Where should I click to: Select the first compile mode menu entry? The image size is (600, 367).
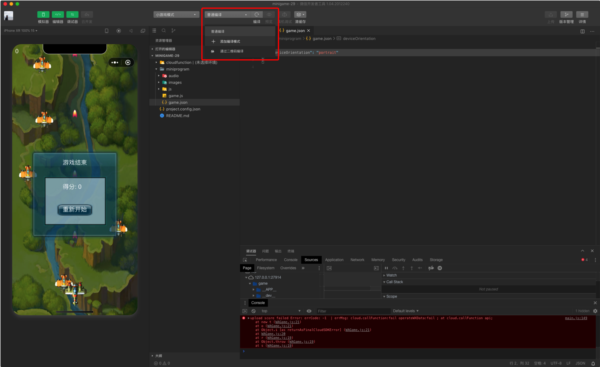(x=240, y=31)
